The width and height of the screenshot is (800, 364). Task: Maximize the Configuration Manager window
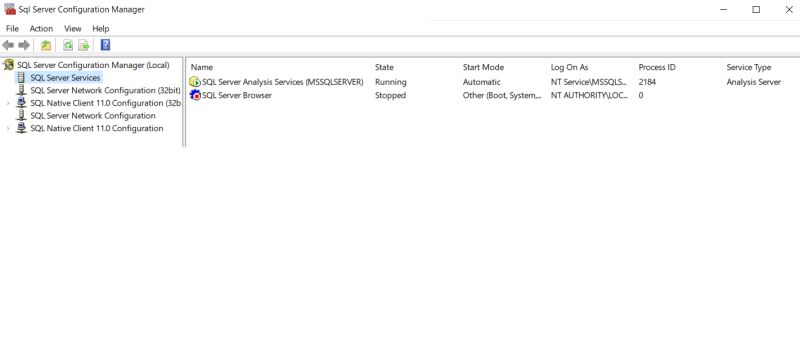pyautogui.click(x=756, y=10)
